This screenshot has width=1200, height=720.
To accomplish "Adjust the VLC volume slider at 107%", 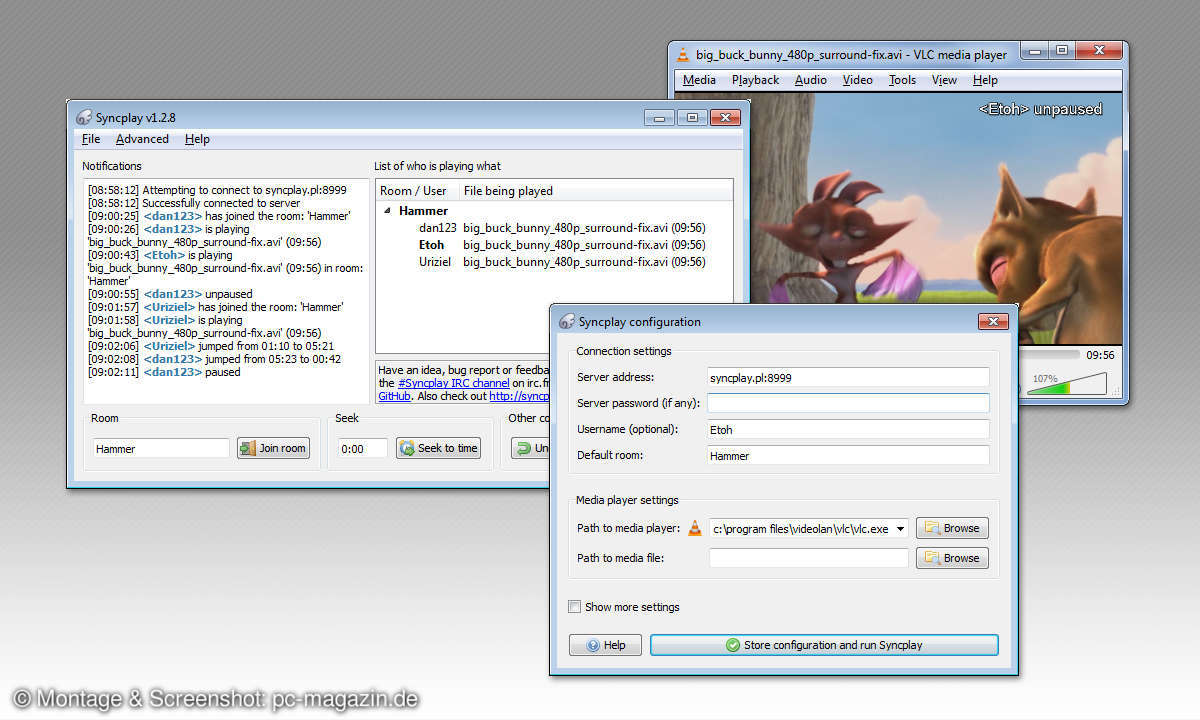I will click(x=1066, y=384).
